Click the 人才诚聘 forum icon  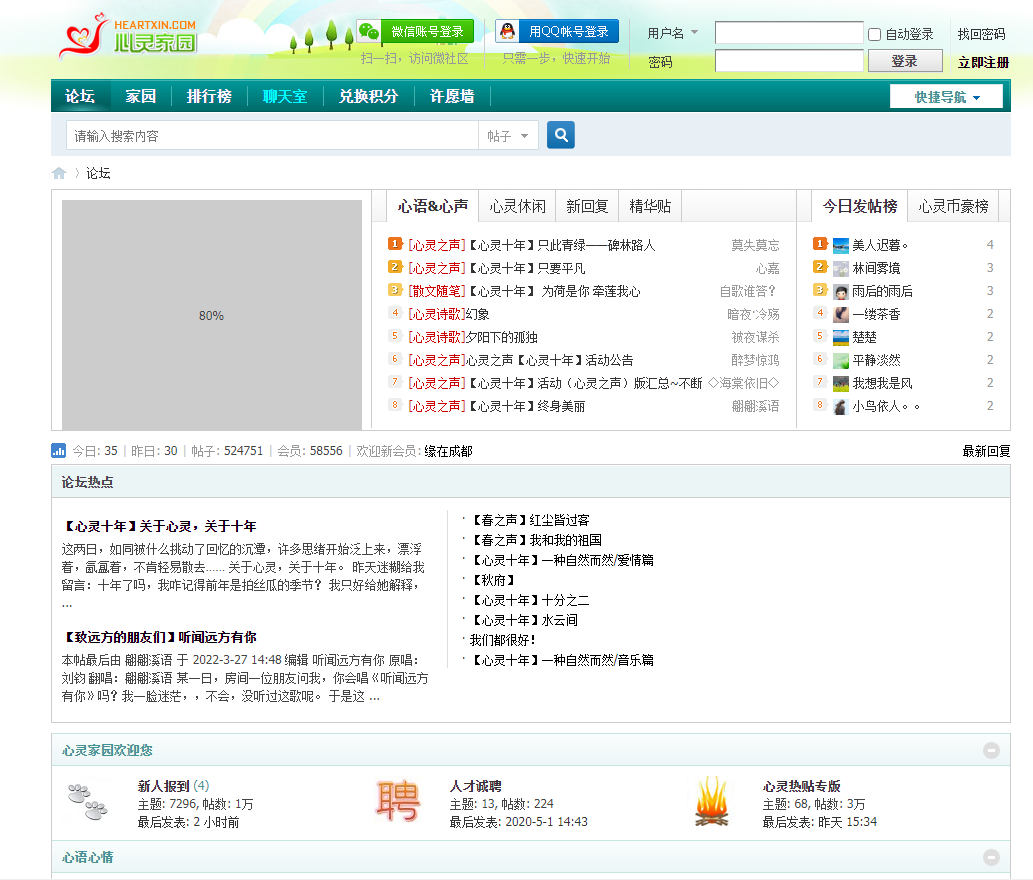click(x=398, y=801)
